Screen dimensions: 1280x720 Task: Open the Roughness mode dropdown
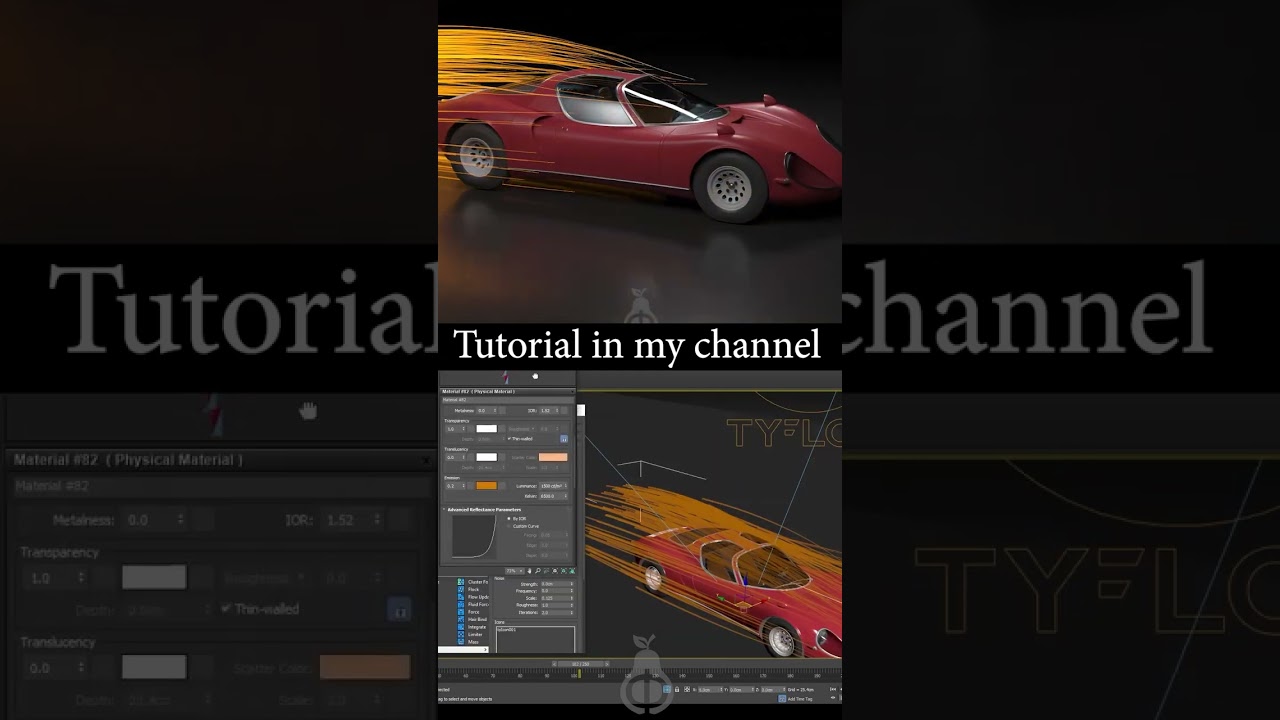point(521,429)
